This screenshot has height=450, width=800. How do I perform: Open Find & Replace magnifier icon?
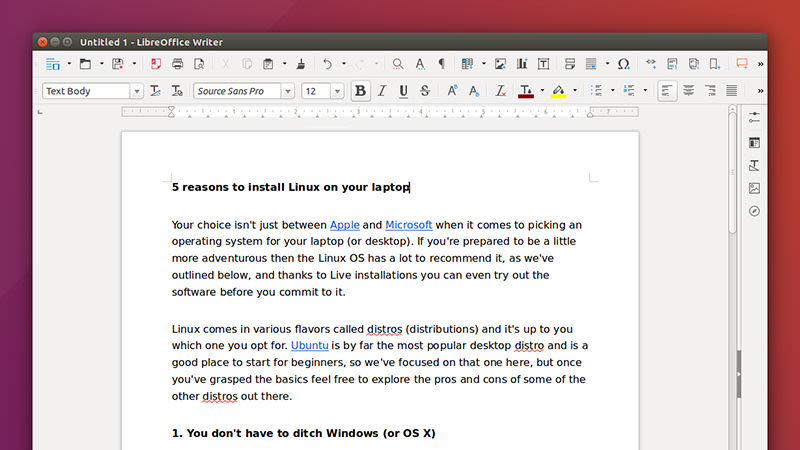pos(398,64)
